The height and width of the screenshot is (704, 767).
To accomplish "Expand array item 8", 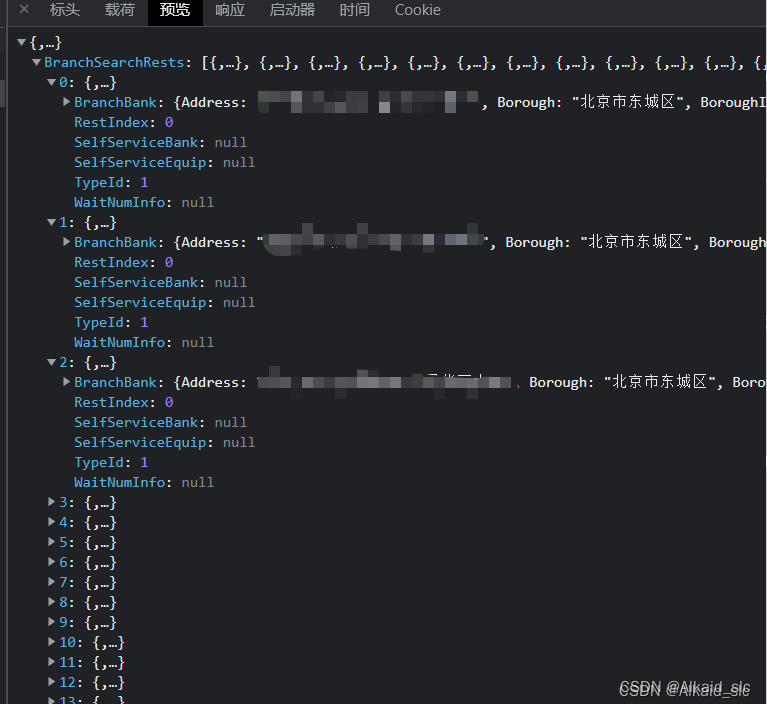I will (51, 602).
